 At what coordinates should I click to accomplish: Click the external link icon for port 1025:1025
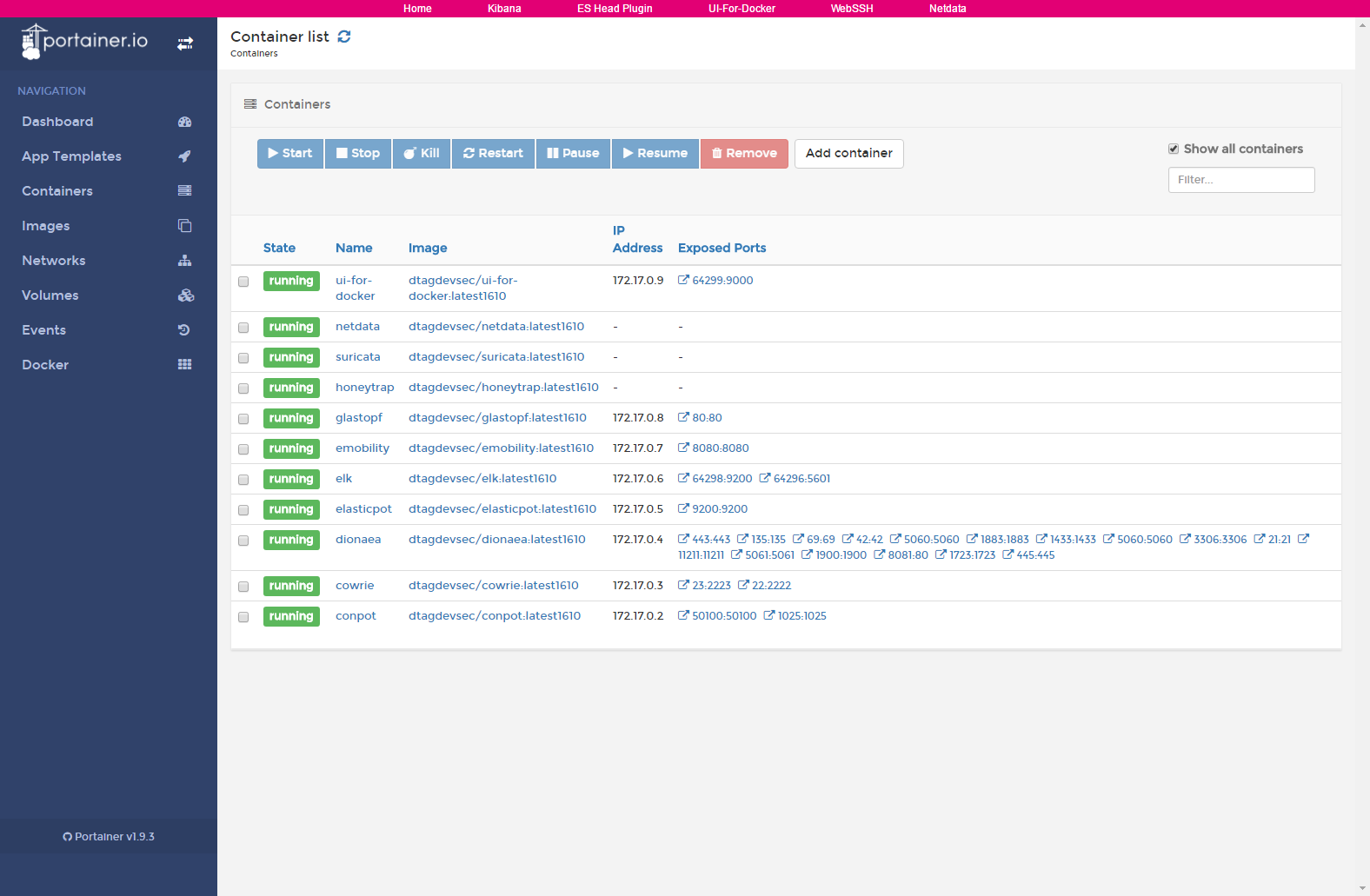coord(769,615)
